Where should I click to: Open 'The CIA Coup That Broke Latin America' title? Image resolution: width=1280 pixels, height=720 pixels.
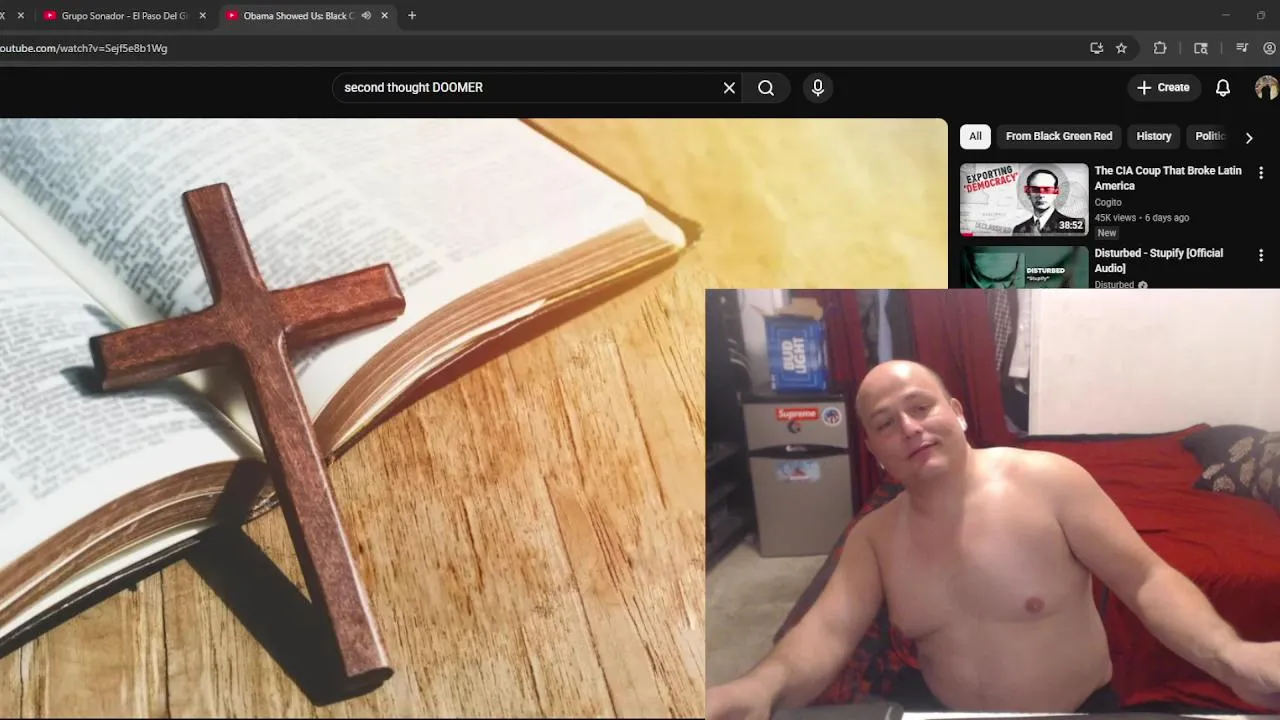[1168, 178]
